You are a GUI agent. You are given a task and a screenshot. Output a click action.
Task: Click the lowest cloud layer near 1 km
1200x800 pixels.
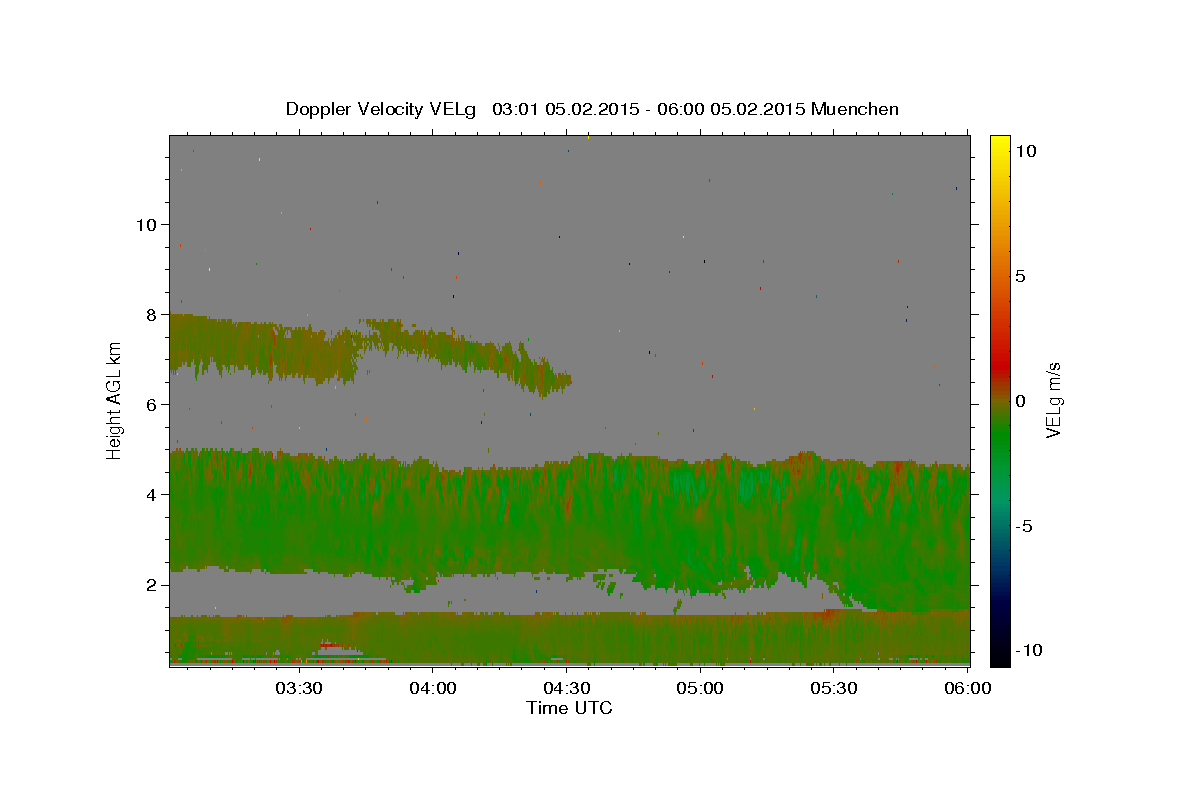click(570, 638)
